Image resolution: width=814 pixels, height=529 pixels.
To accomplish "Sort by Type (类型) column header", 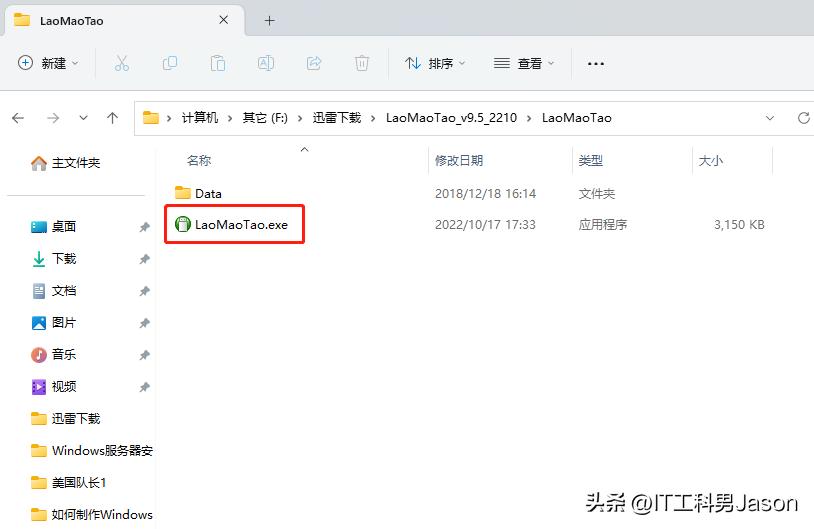I will pos(590,161).
